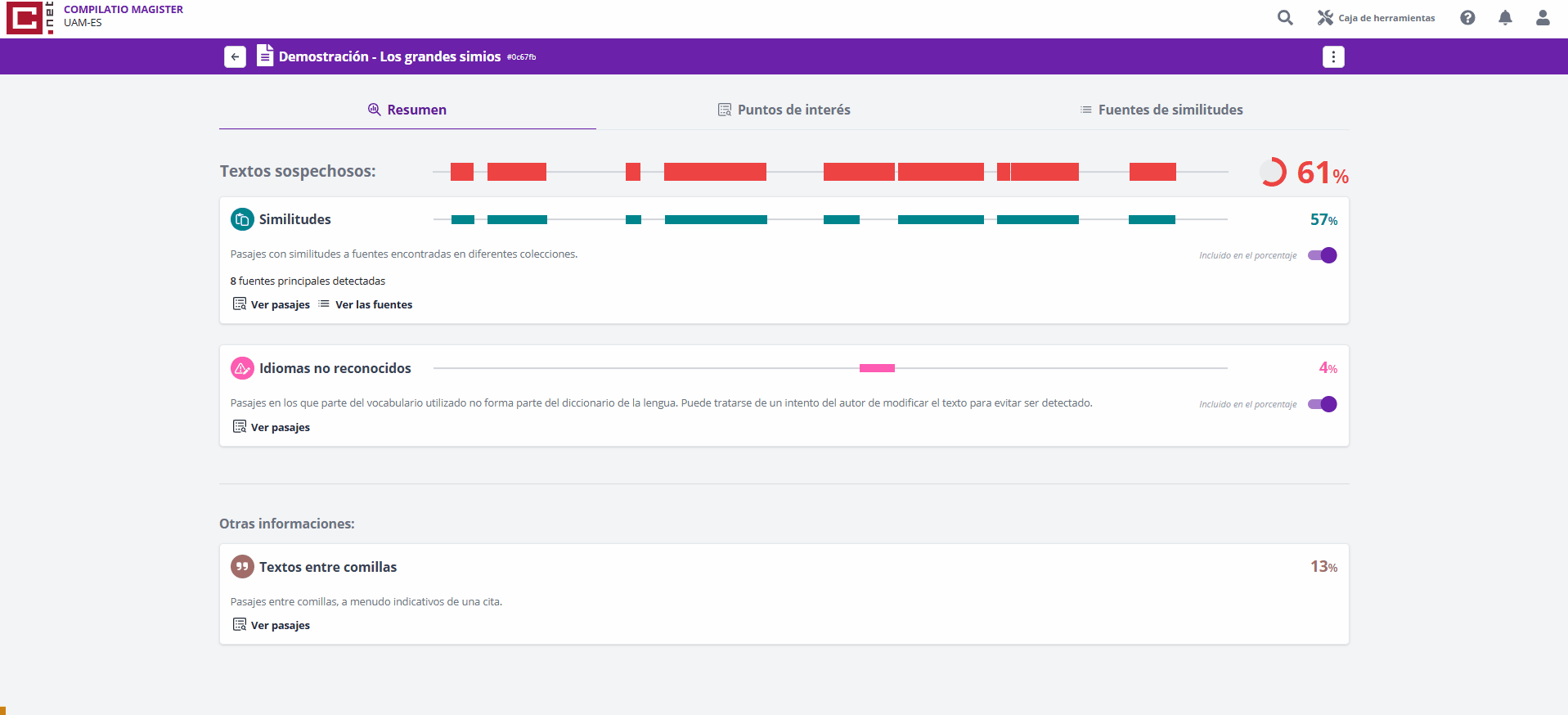Click the Compilatio Magister logo
Image resolution: width=1568 pixels, height=715 pixels.
[29, 18]
